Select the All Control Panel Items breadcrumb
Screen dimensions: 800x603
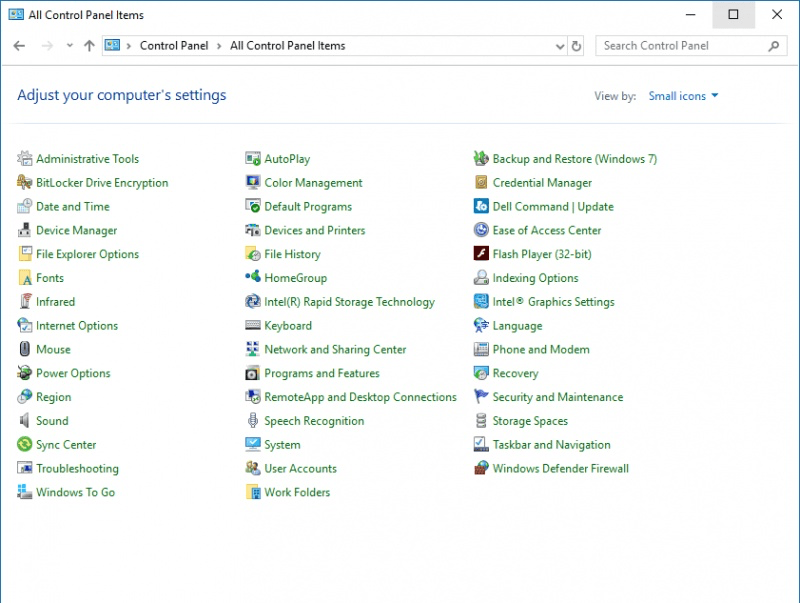click(288, 46)
